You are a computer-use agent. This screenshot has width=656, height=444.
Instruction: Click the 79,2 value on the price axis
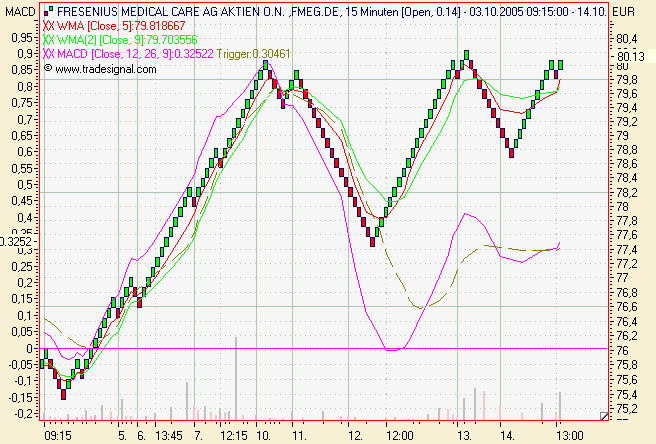pos(627,122)
